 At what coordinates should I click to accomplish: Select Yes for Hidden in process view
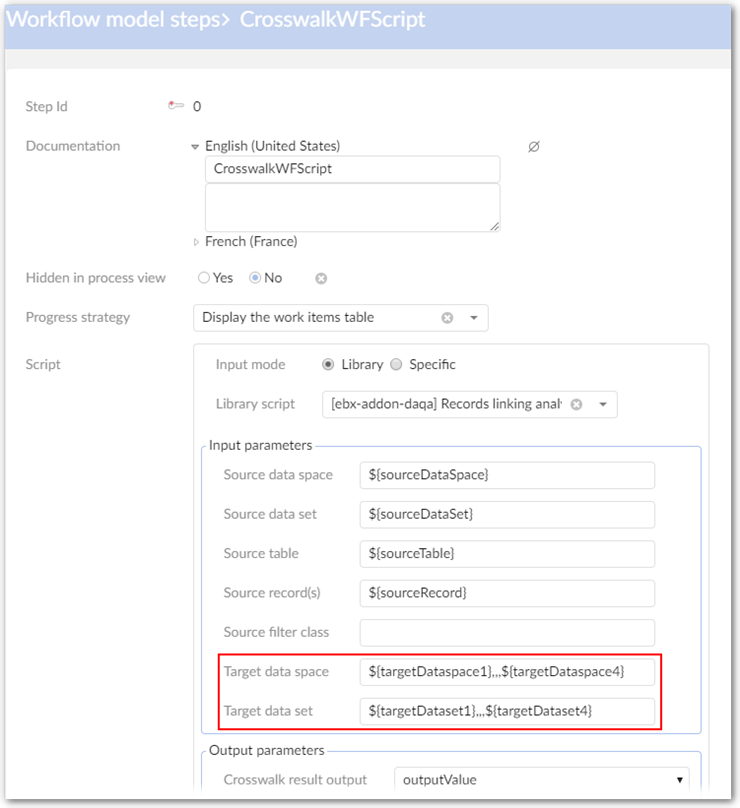point(204,278)
